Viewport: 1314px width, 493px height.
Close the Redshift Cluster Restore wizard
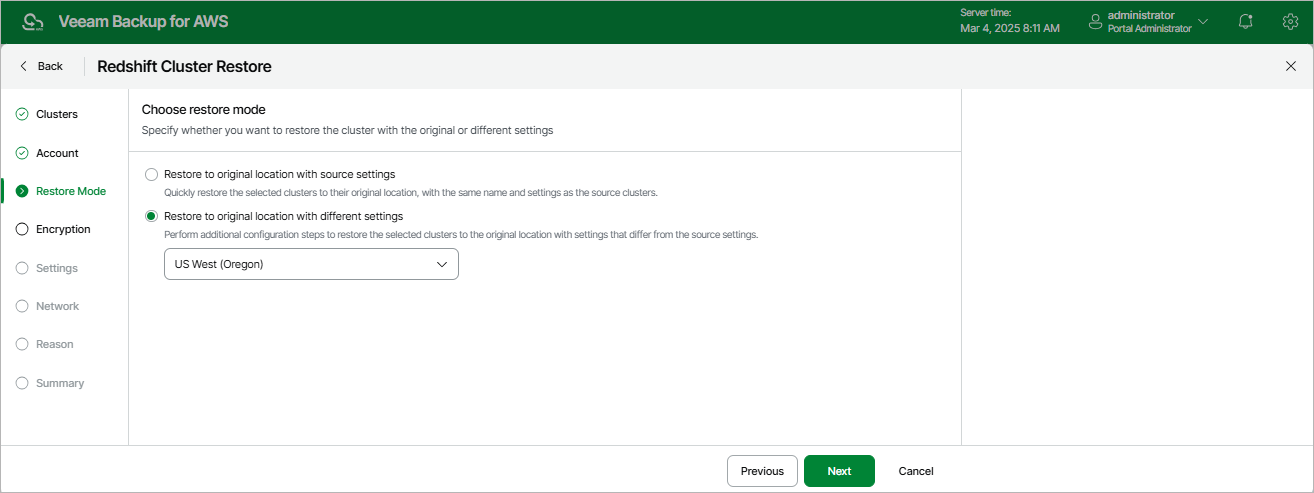(1290, 66)
